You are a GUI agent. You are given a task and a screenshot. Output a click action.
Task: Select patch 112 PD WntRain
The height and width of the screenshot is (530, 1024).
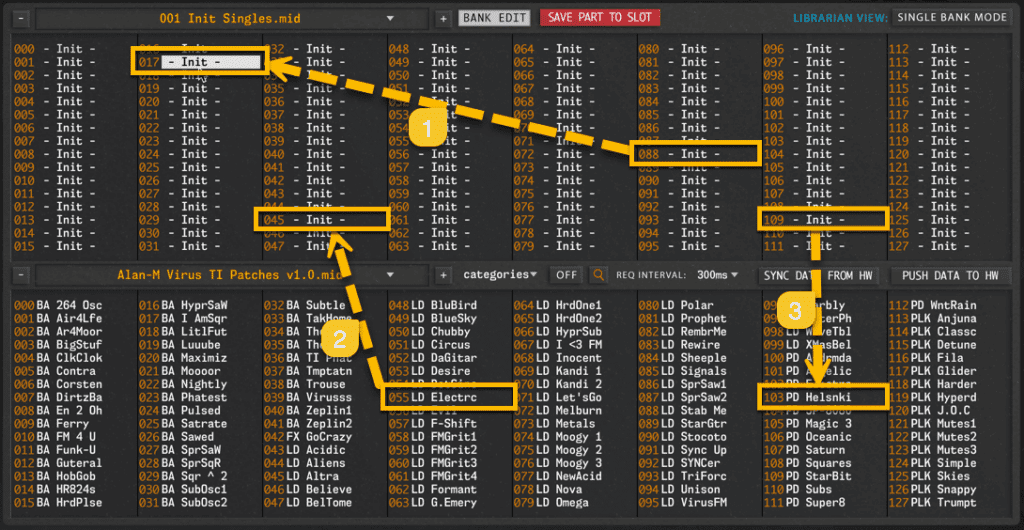point(932,305)
